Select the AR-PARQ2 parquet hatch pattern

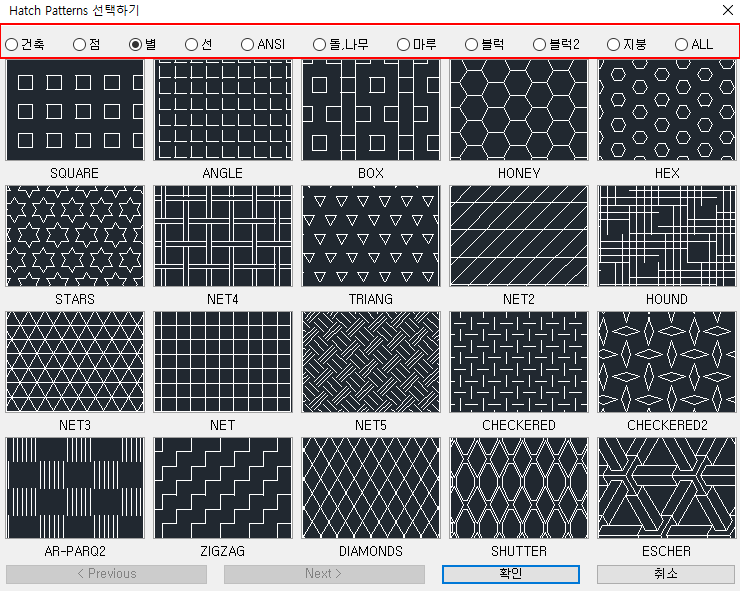coord(75,488)
